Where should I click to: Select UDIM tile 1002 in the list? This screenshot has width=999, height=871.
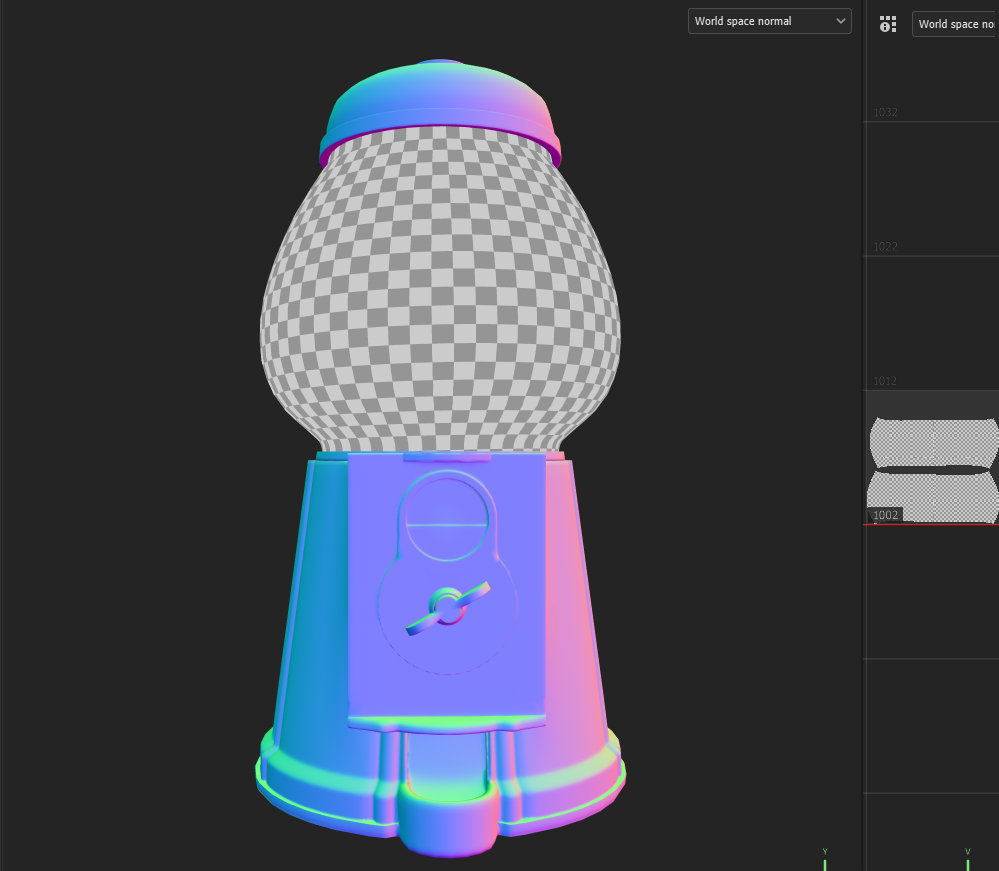tap(932, 470)
